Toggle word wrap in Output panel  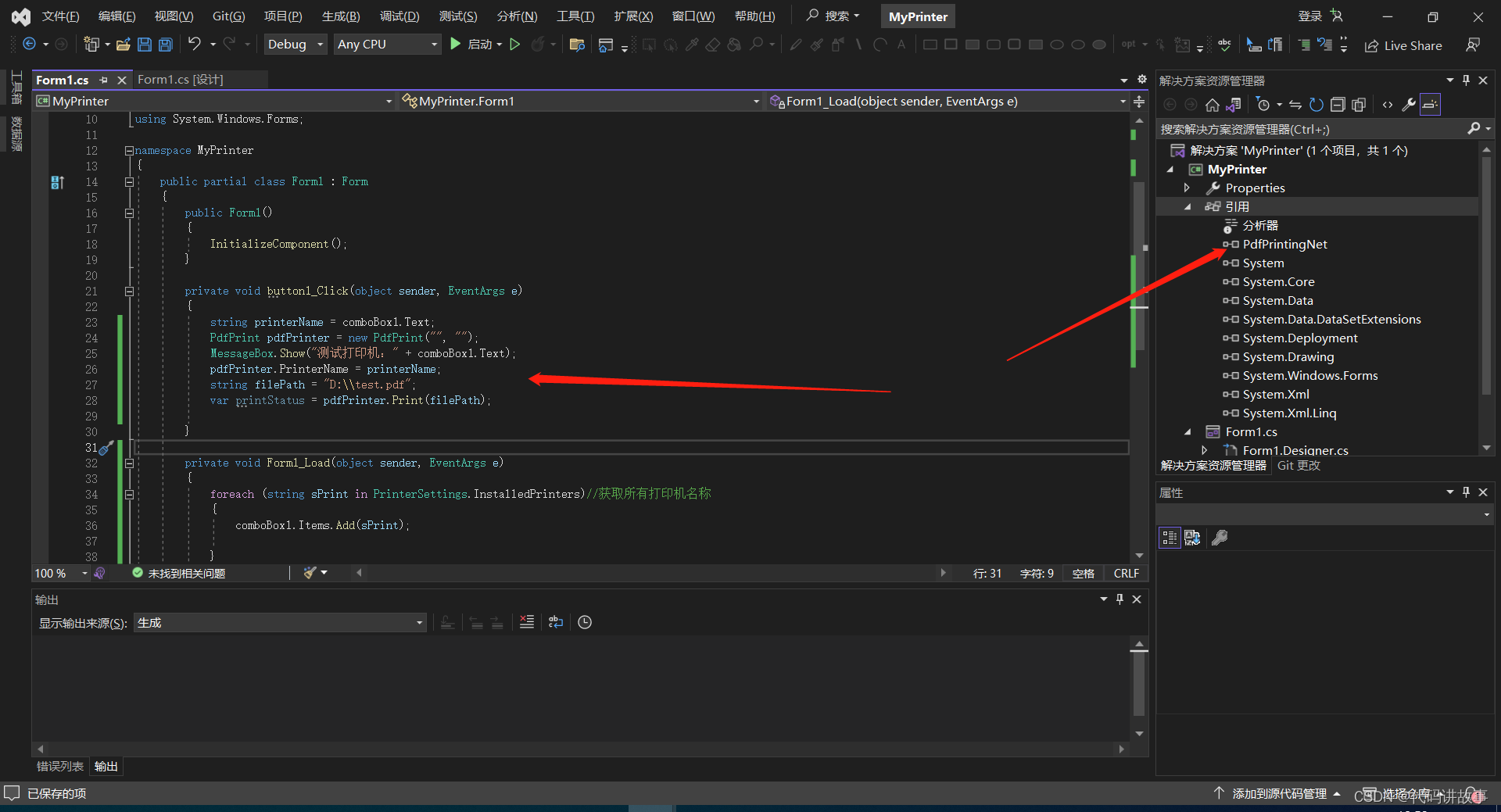pos(556,622)
